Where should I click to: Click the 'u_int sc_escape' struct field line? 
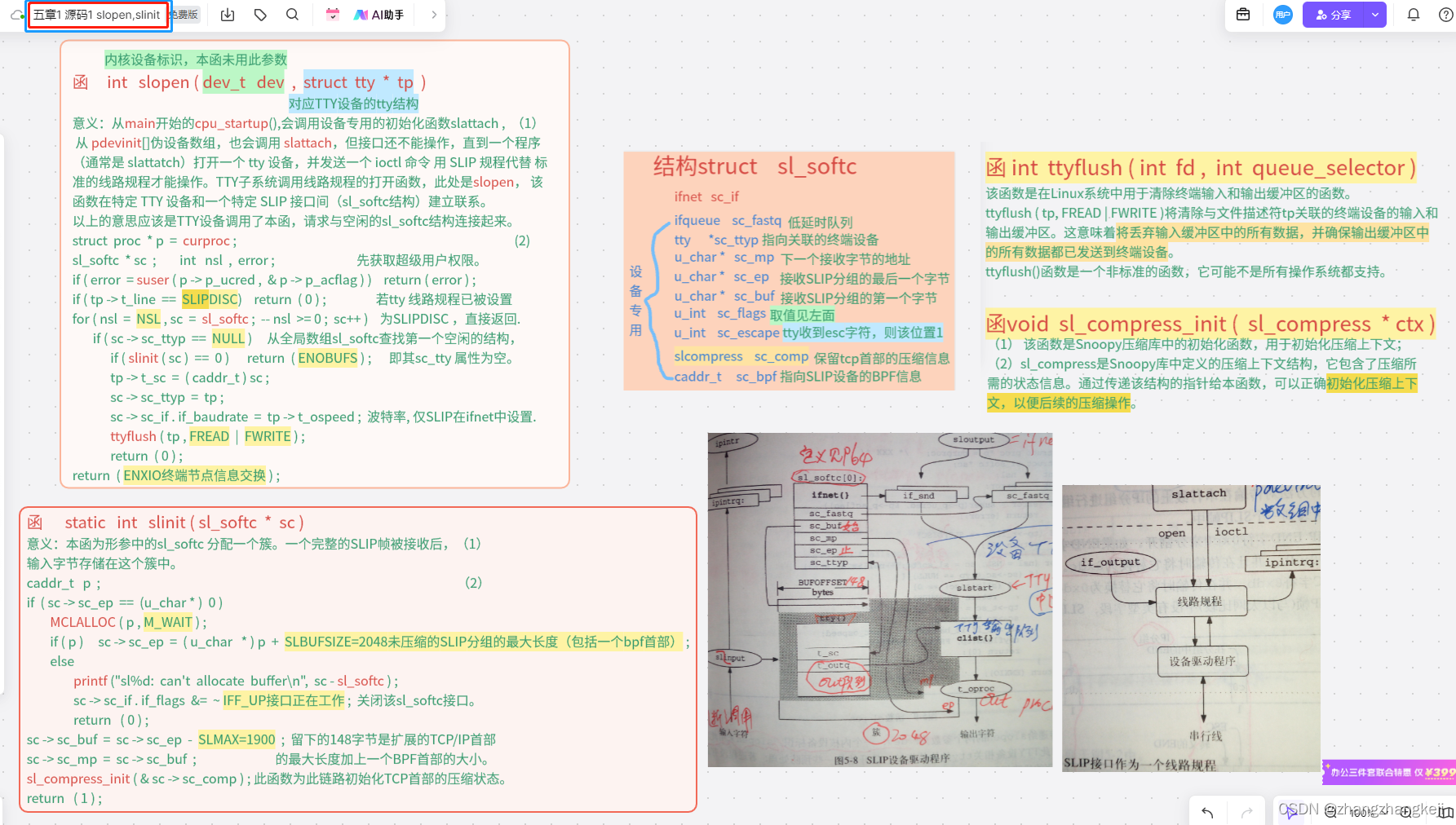(727, 333)
